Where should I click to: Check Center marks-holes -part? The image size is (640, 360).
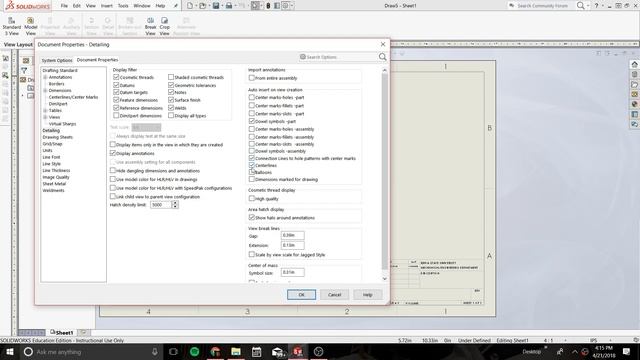[x=252, y=97]
